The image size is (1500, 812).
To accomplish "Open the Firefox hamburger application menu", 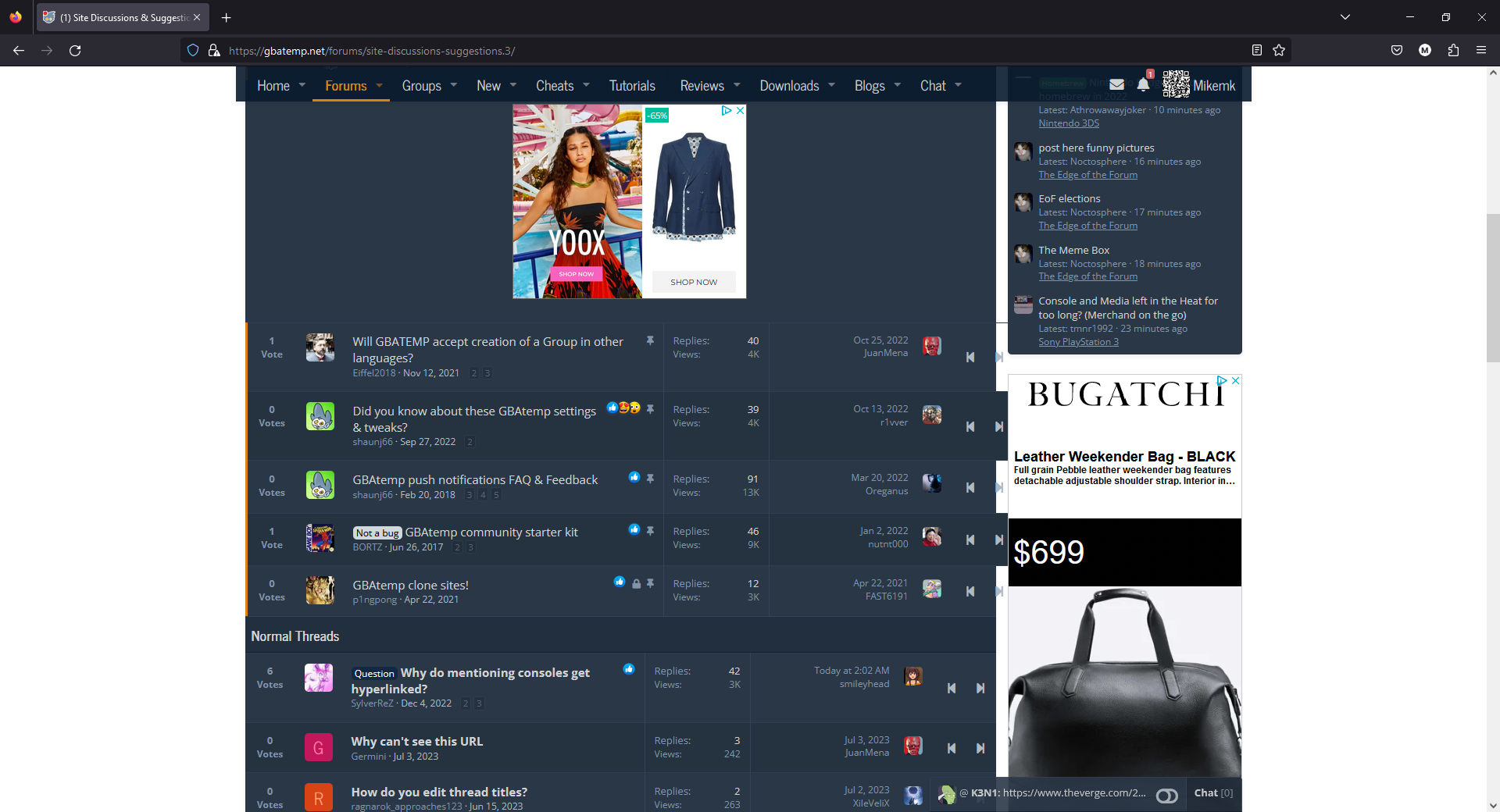I will (1481, 50).
